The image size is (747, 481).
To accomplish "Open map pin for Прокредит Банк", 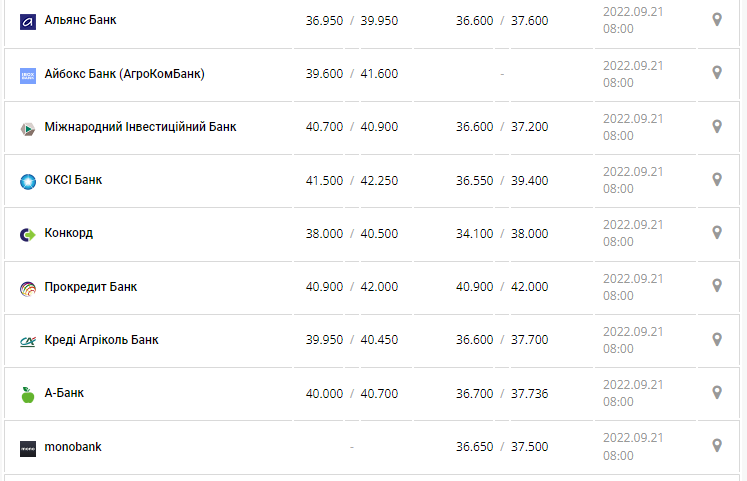I will click(716, 286).
